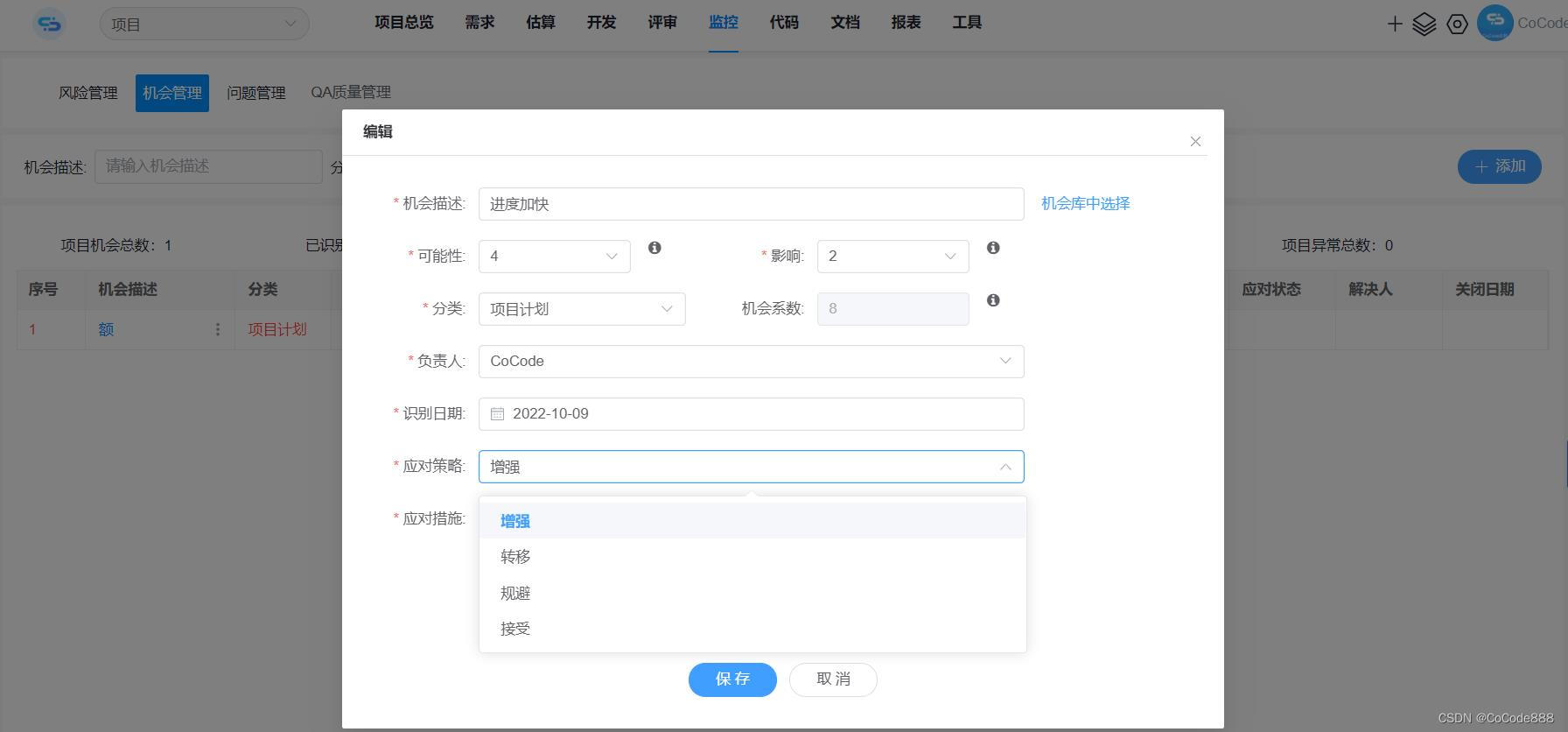
Task: Open the 文档 navigation item
Action: tap(845, 23)
